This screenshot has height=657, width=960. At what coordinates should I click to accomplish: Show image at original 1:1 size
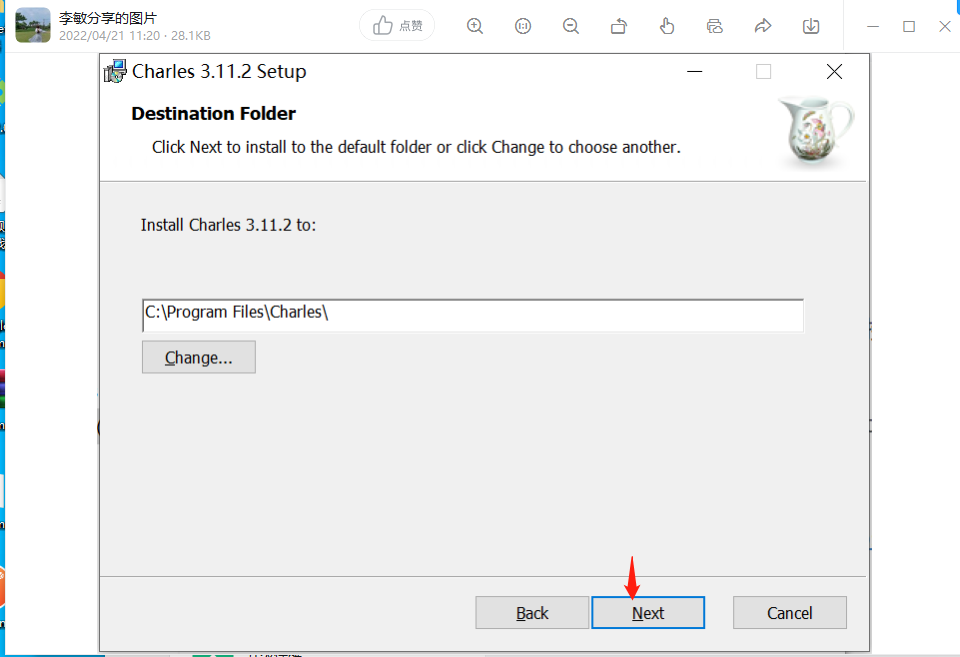(523, 26)
